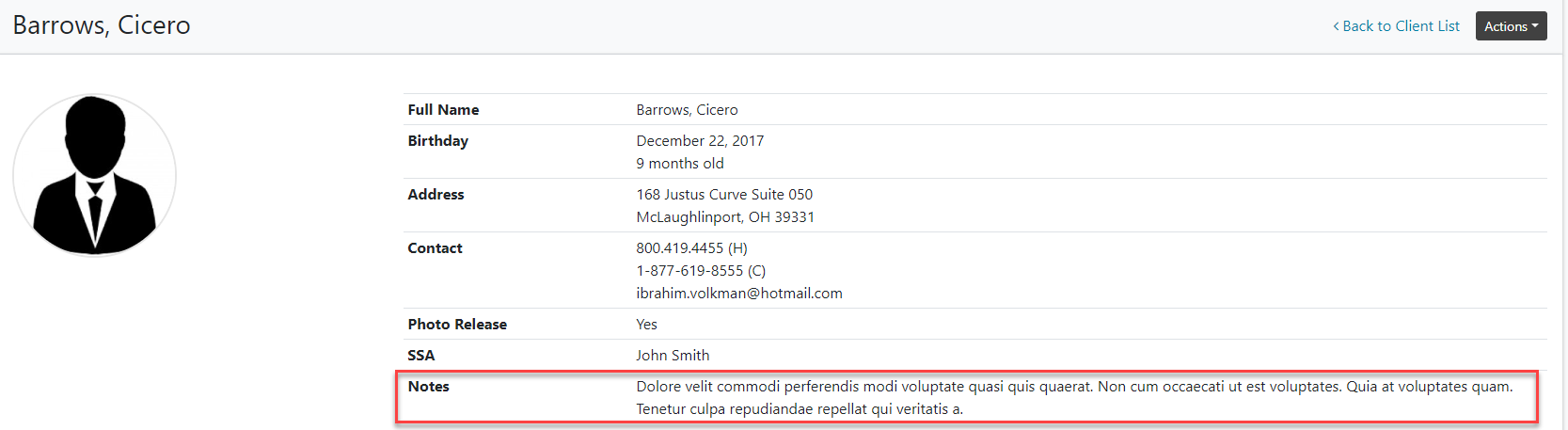1568x430 pixels.
Task: Click the street address 168 Justus Curve
Action: pos(724,195)
